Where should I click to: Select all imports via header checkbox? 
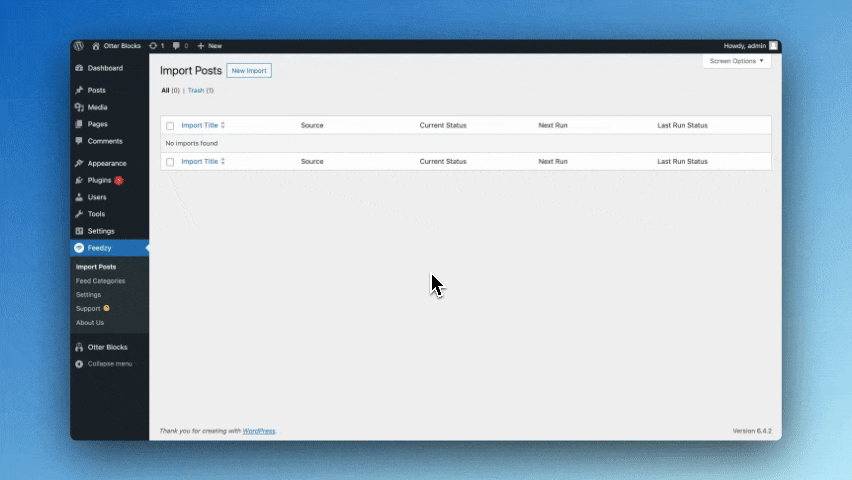170,126
